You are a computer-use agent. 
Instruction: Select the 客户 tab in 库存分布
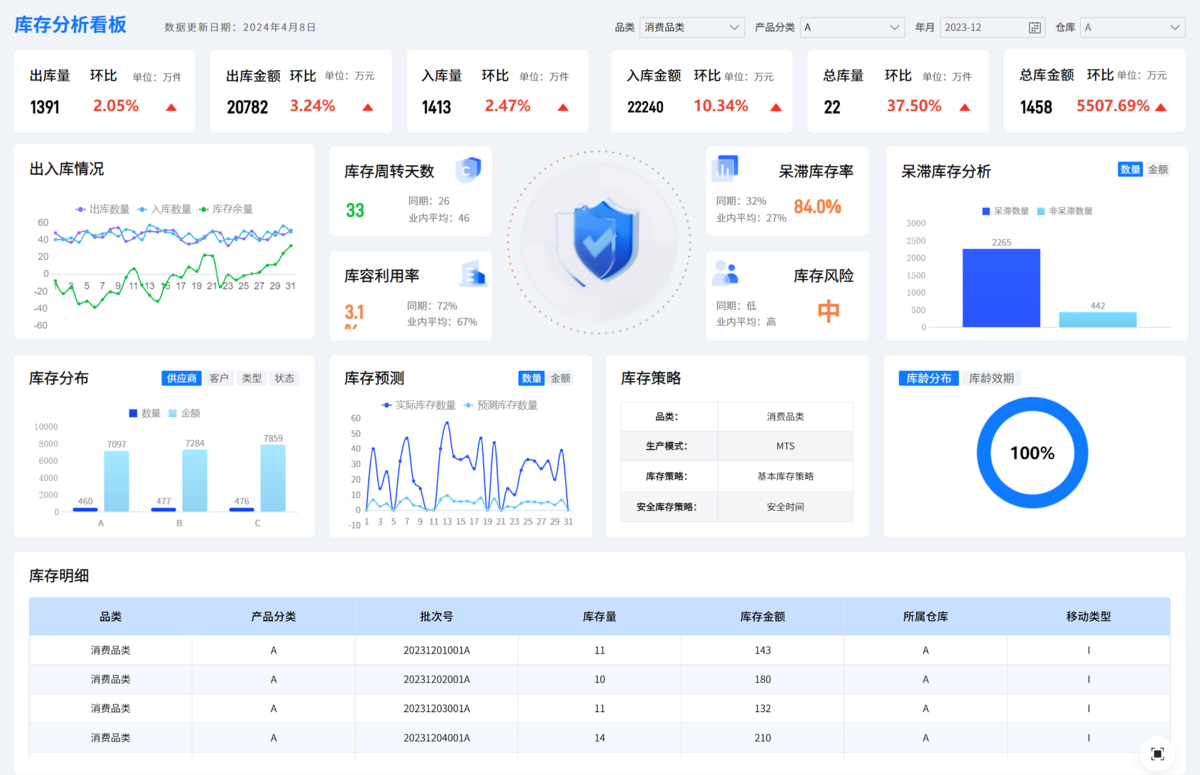219,378
